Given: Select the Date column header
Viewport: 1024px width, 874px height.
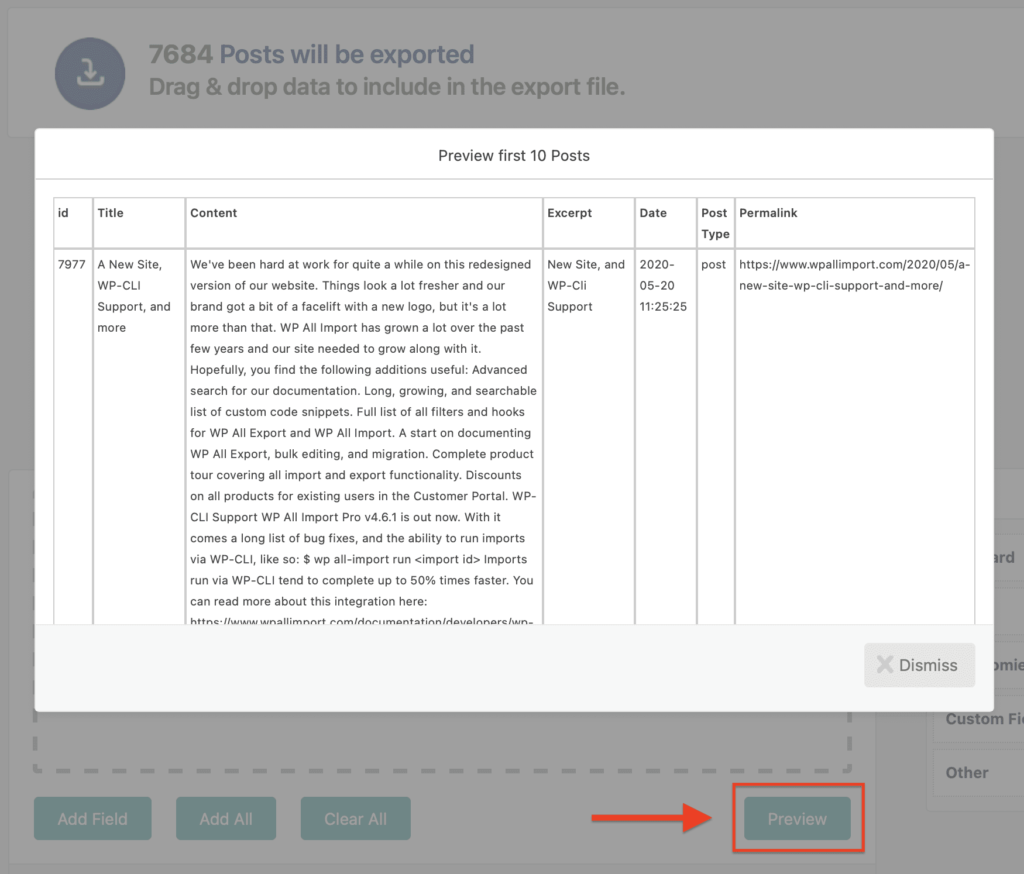Looking at the screenshot, I should (653, 212).
